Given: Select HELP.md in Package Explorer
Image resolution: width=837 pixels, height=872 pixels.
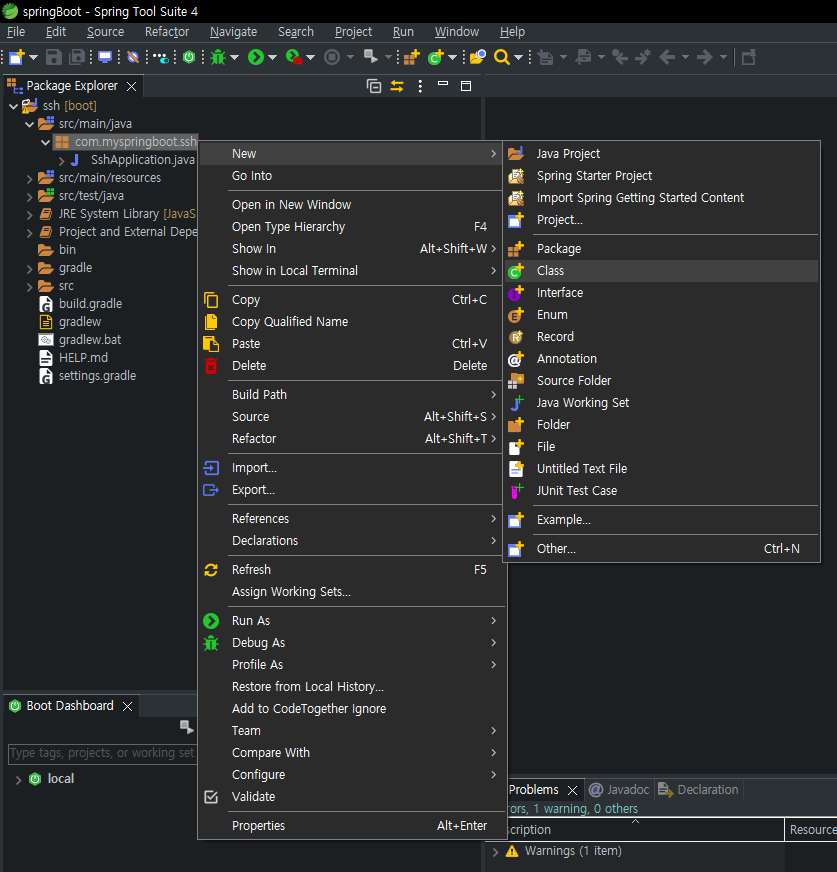Looking at the screenshot, I should (73, 358).
